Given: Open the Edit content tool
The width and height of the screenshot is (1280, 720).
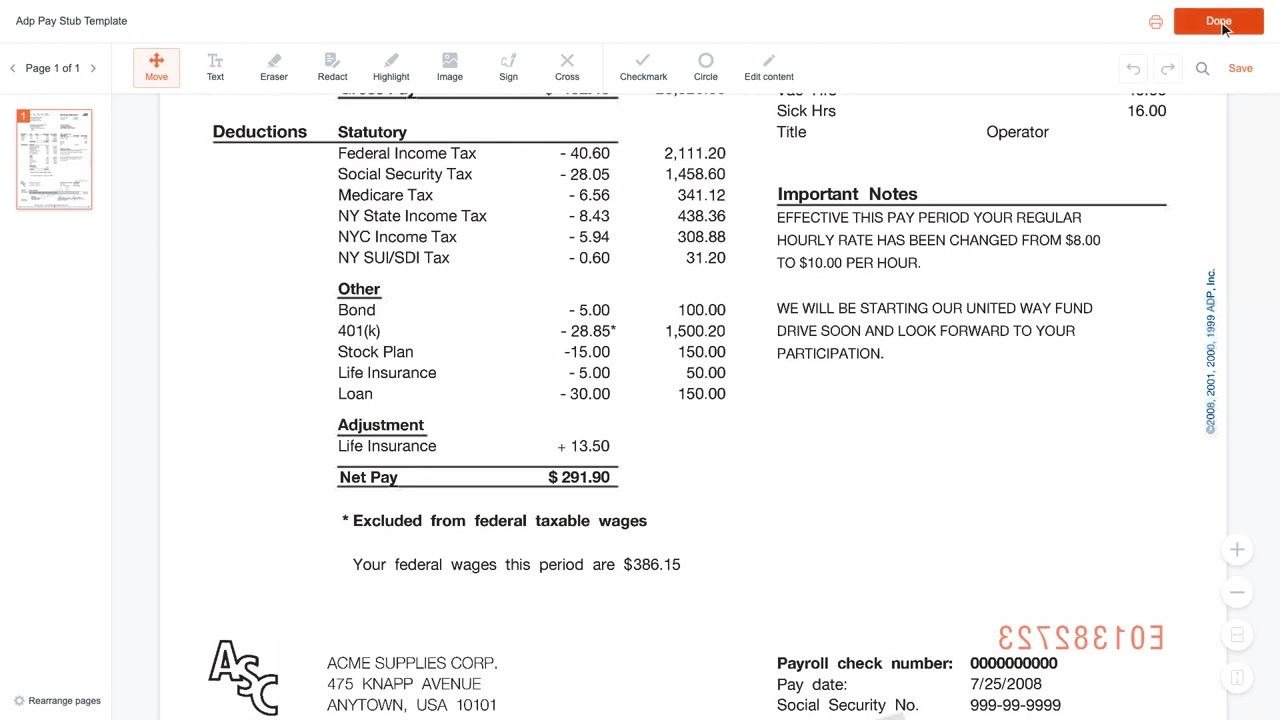Looking at the screenshot, I should pos(769,68).
